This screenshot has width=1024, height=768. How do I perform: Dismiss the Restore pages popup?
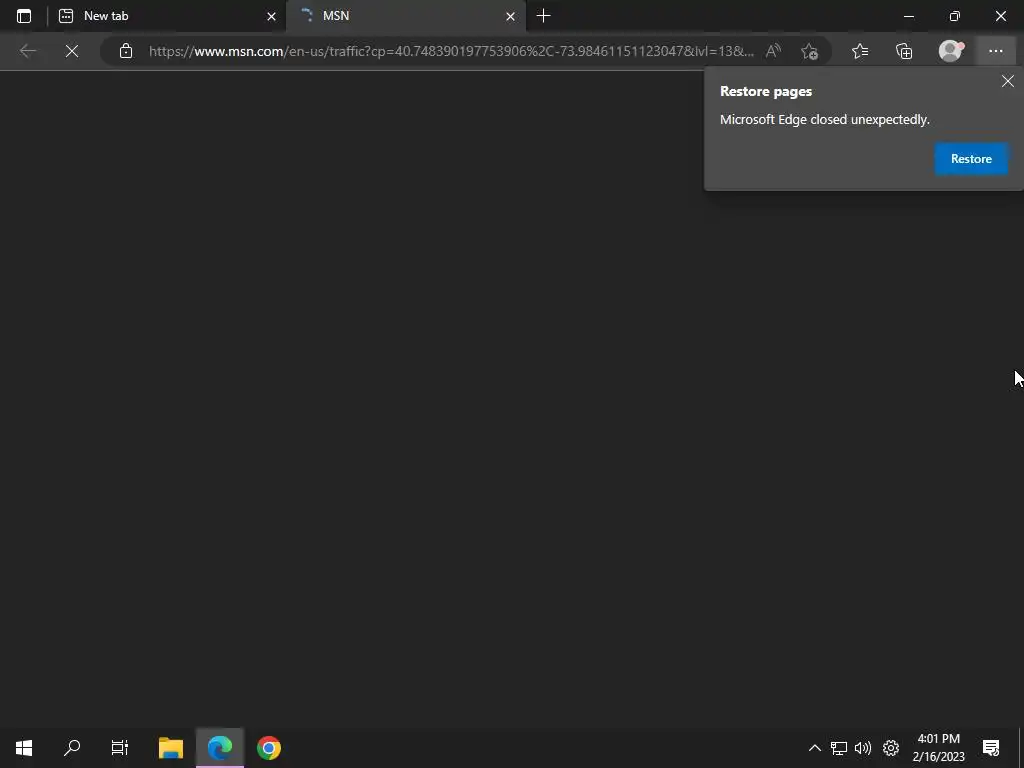pyautogui.click(x=1008, y=81)
